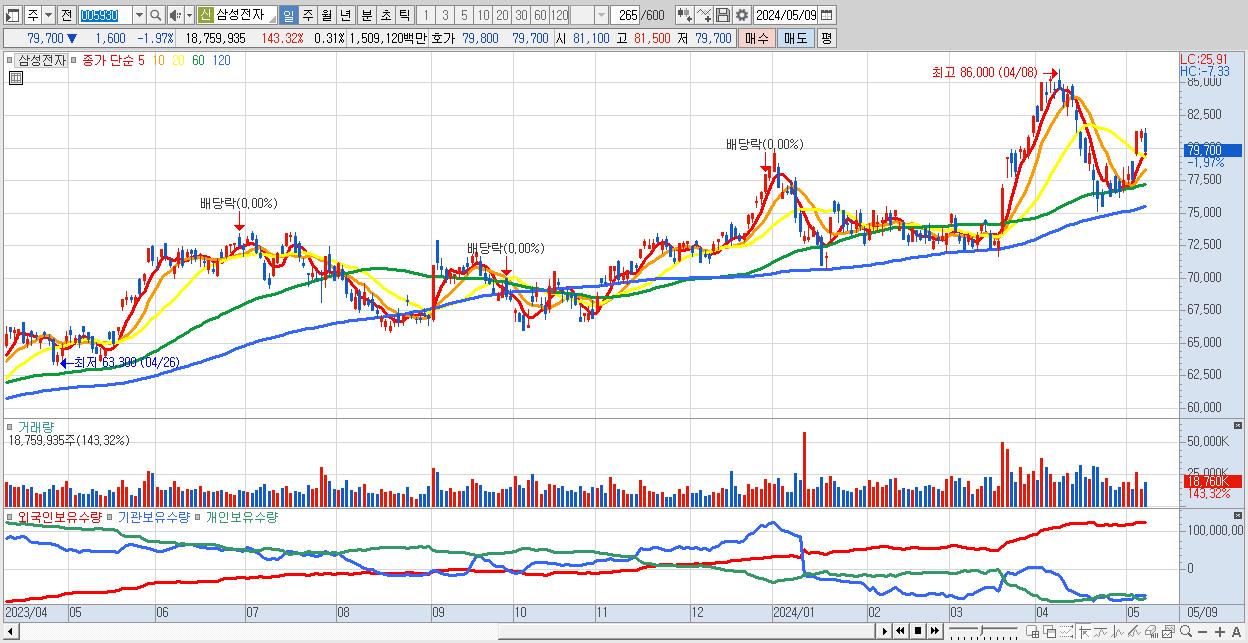This screenshot has width=1248, height=643.
Task: Click the moving-average line tool icon
Action: pos(1101,632)
